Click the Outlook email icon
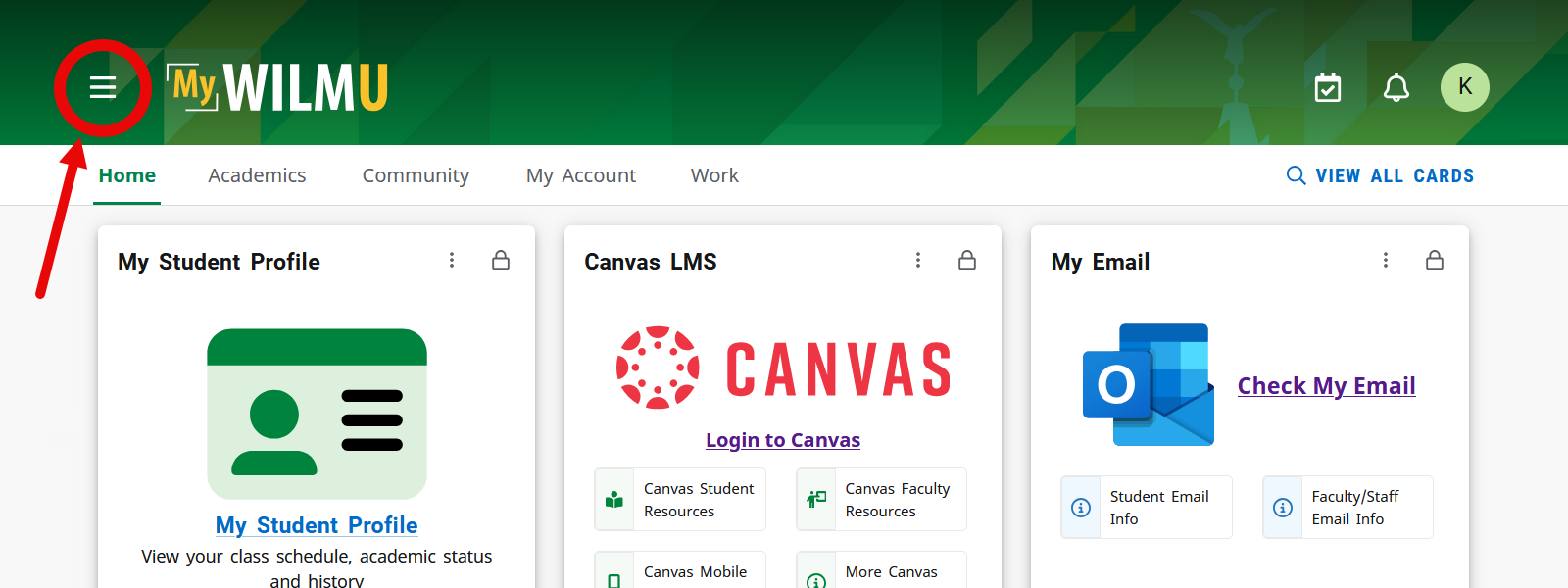The width and height of the screenshot is (1568, 588). pyautogui.click(x=1149, y=384)
